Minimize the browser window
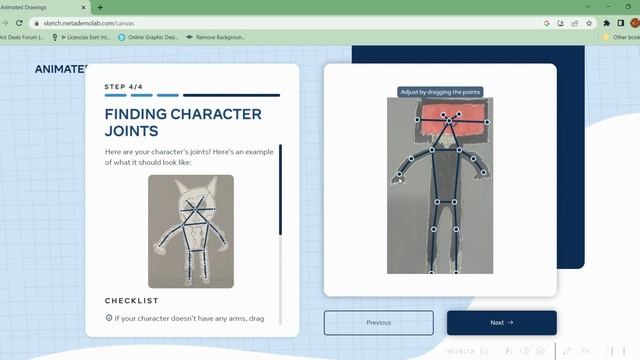 (609, 7)
